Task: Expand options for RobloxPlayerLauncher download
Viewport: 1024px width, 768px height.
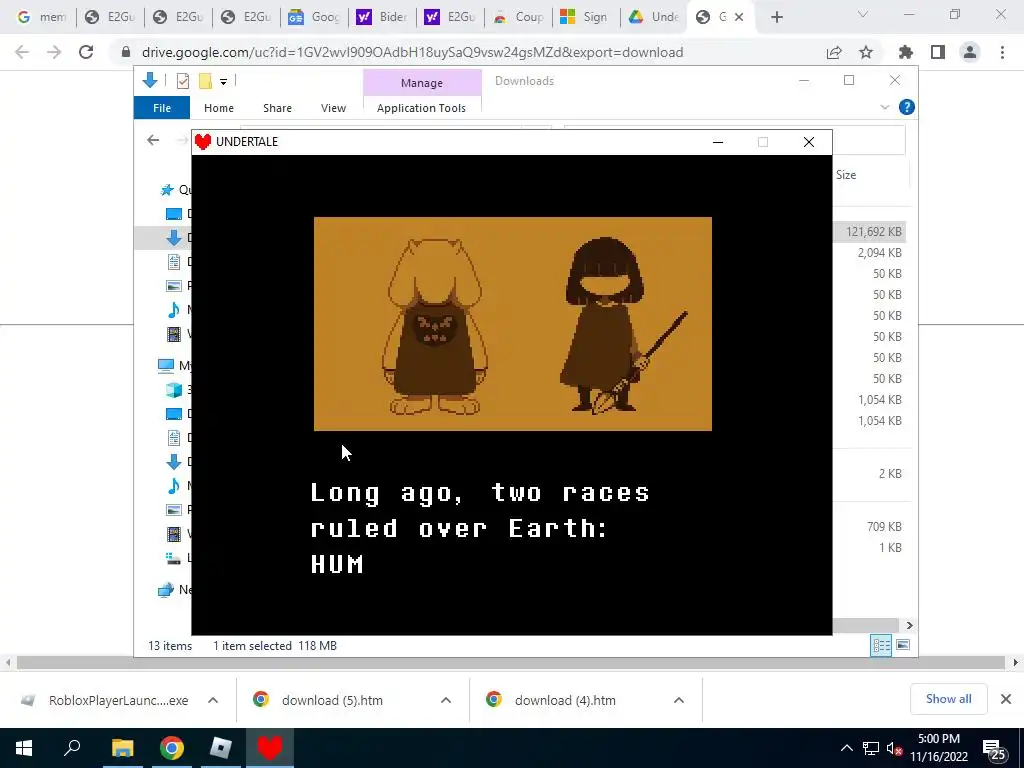Action: (x=213, y=700)
